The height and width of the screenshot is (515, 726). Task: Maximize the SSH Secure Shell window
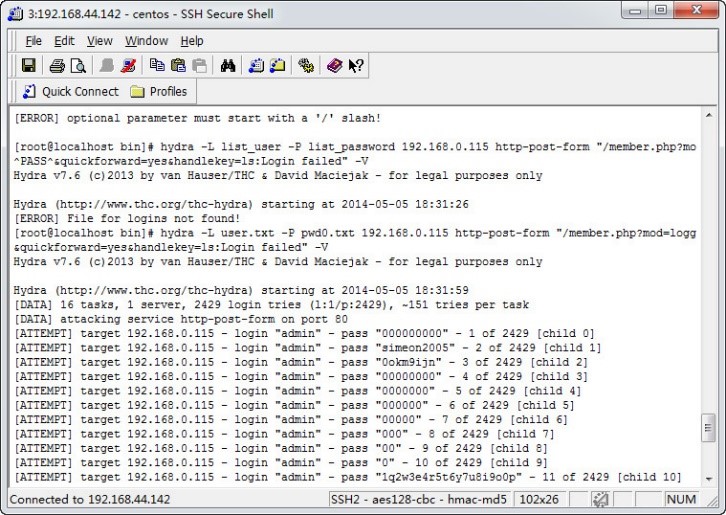tap(661, 10)
